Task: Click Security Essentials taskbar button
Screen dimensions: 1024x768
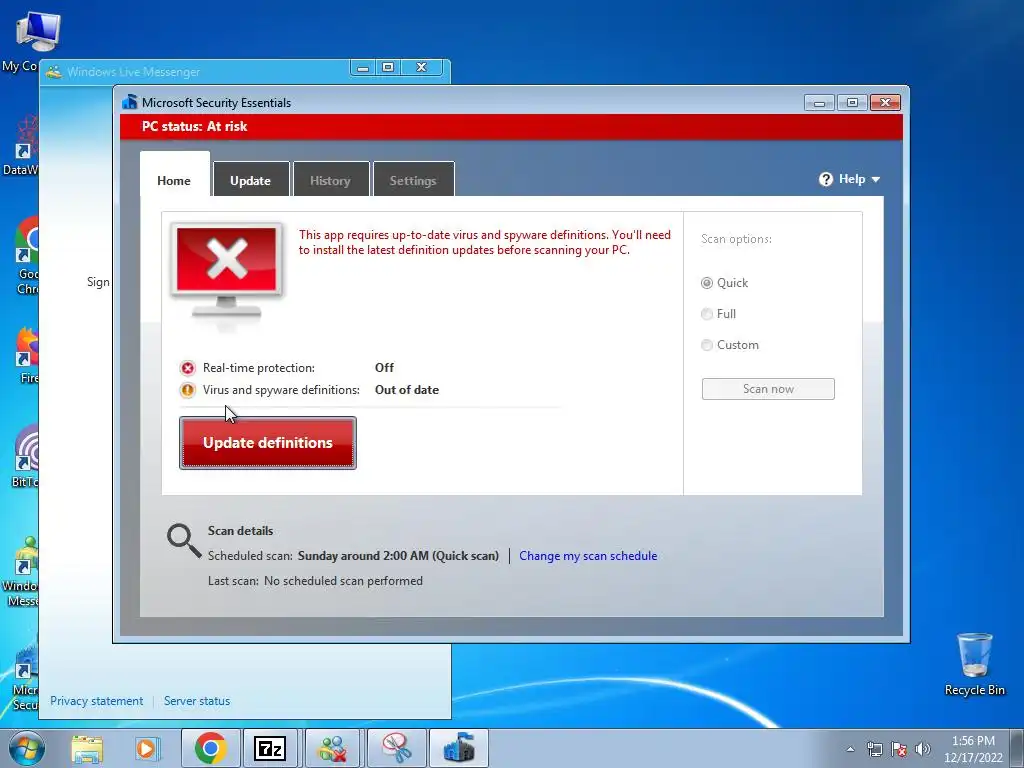Action: pyautogui.click(x=458, y=748)
